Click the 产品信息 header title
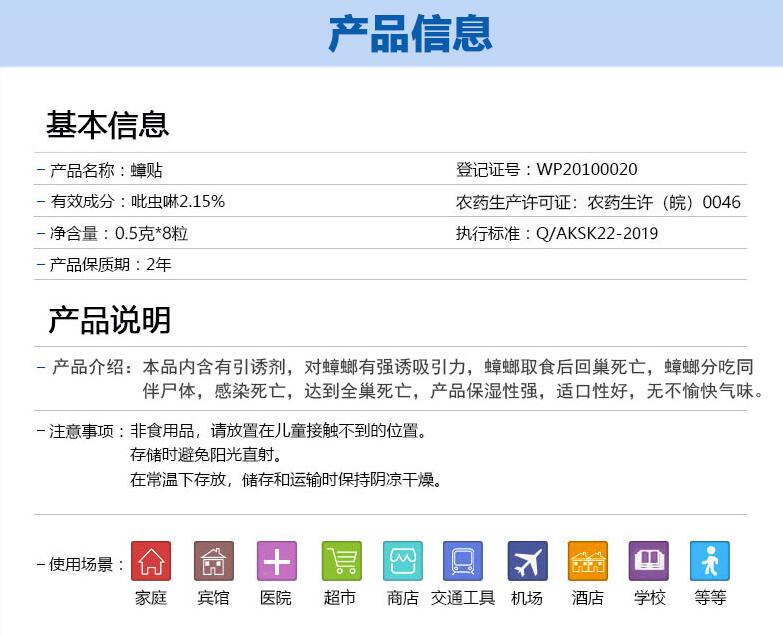The height and width of the screenshot is (636, 783). (x=410, y=34)
